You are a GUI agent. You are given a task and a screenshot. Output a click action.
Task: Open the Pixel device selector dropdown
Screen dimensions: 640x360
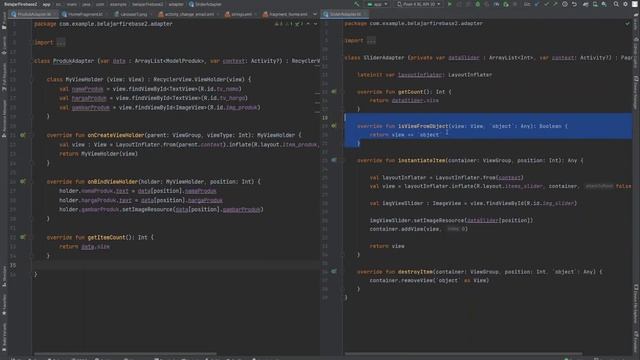coord(418,4)
